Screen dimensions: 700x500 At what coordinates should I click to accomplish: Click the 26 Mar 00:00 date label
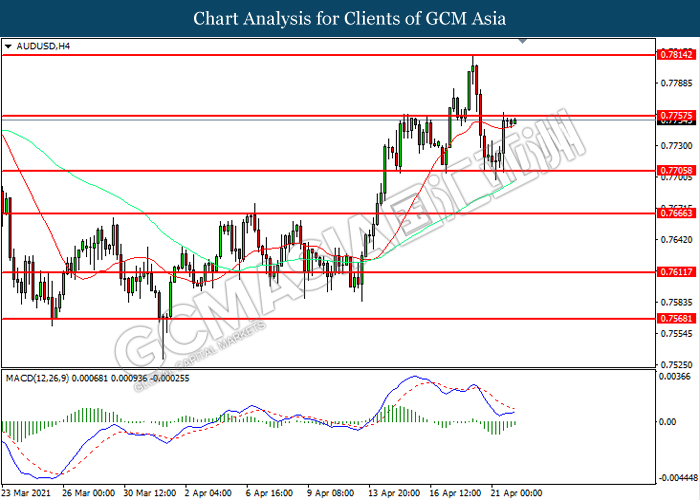tap(89, 493)
